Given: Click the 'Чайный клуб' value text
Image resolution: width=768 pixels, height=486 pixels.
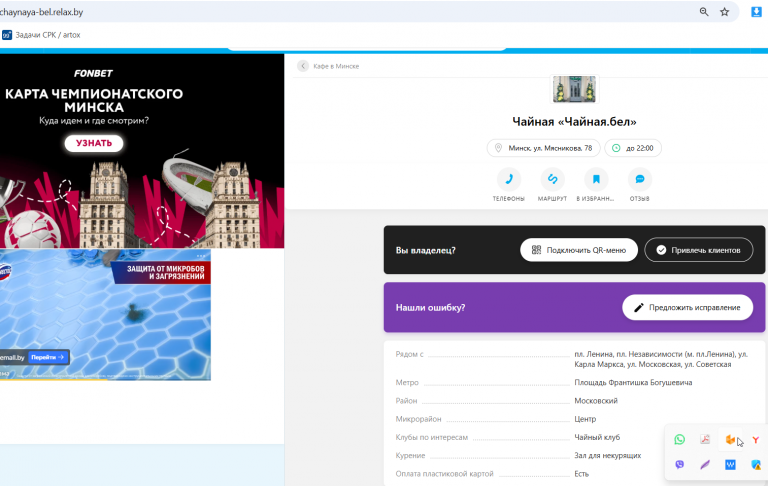Looking at the screenshot, I should pyautogui.click(x=597, y=437).
